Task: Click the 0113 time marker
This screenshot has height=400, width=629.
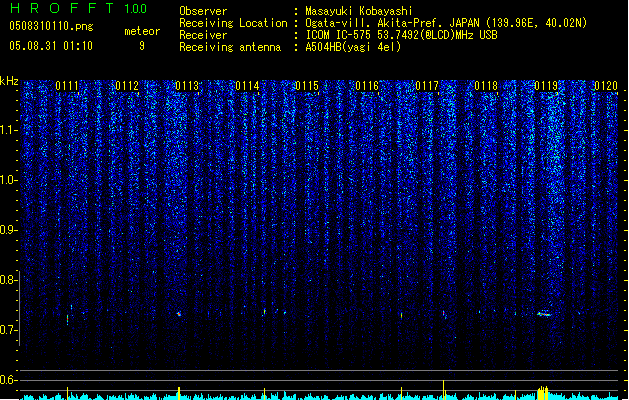Action: pyautogui.click(x=187, y=86)
